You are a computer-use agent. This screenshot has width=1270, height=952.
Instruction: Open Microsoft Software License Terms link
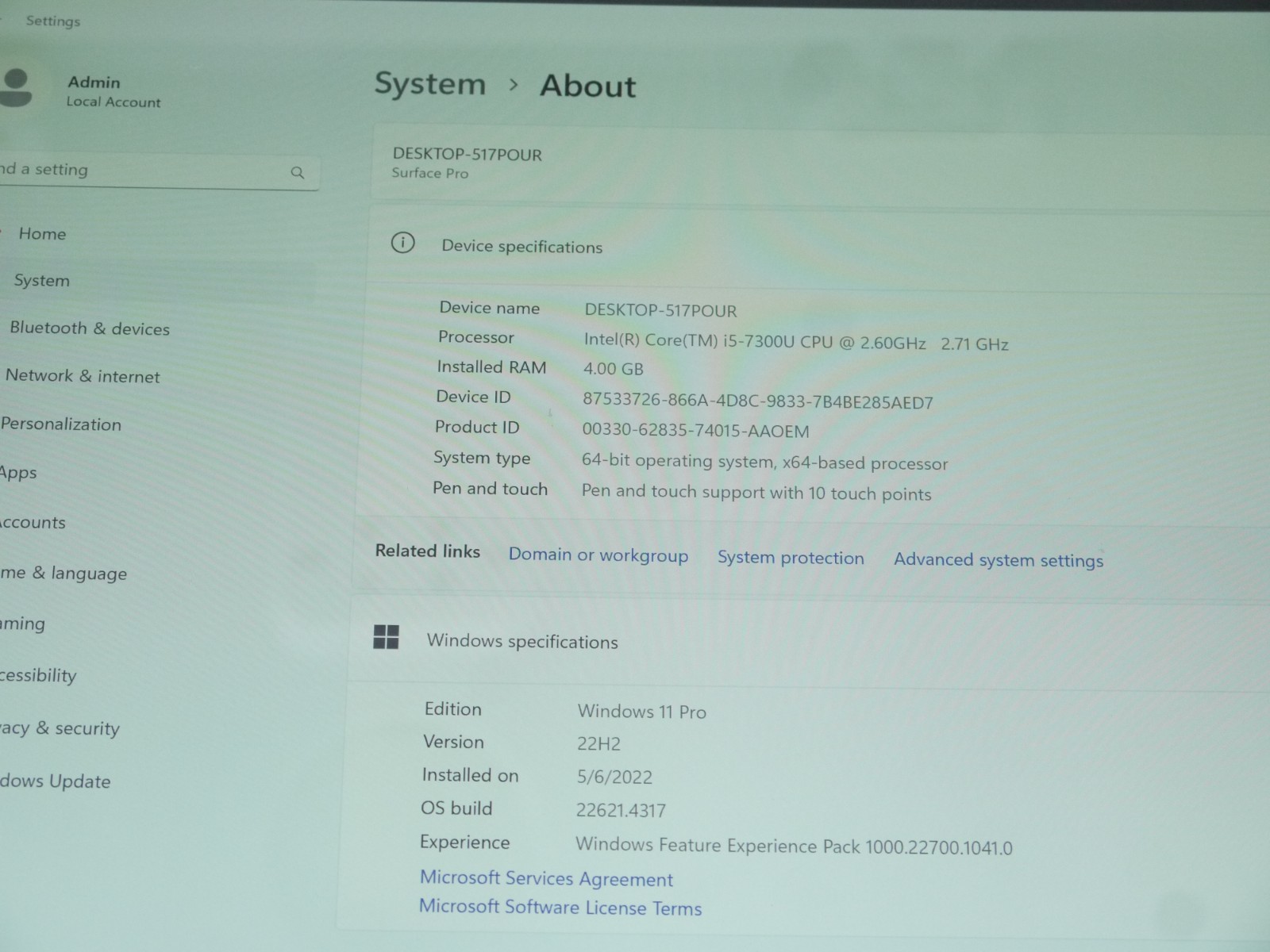tap(560, 907)
